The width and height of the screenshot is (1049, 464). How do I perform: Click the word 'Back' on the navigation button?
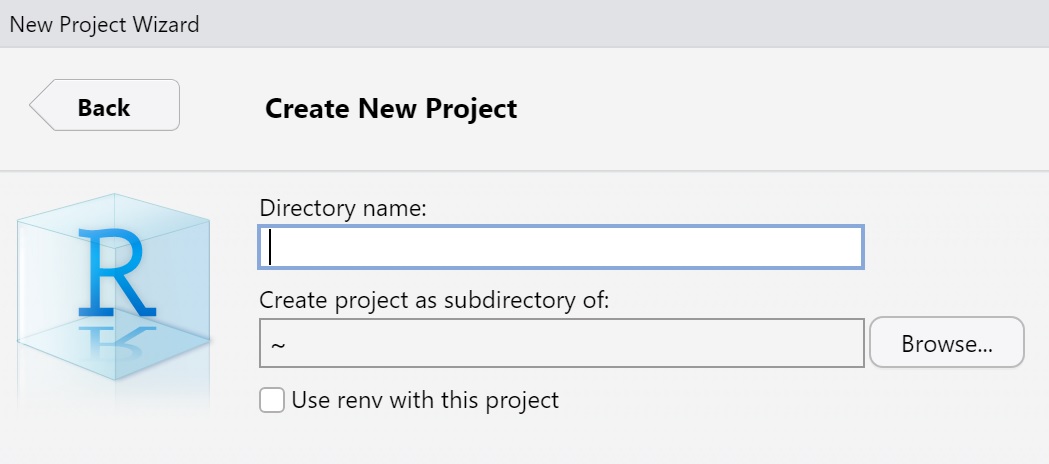pyautogui.click(x=104, y=107)
